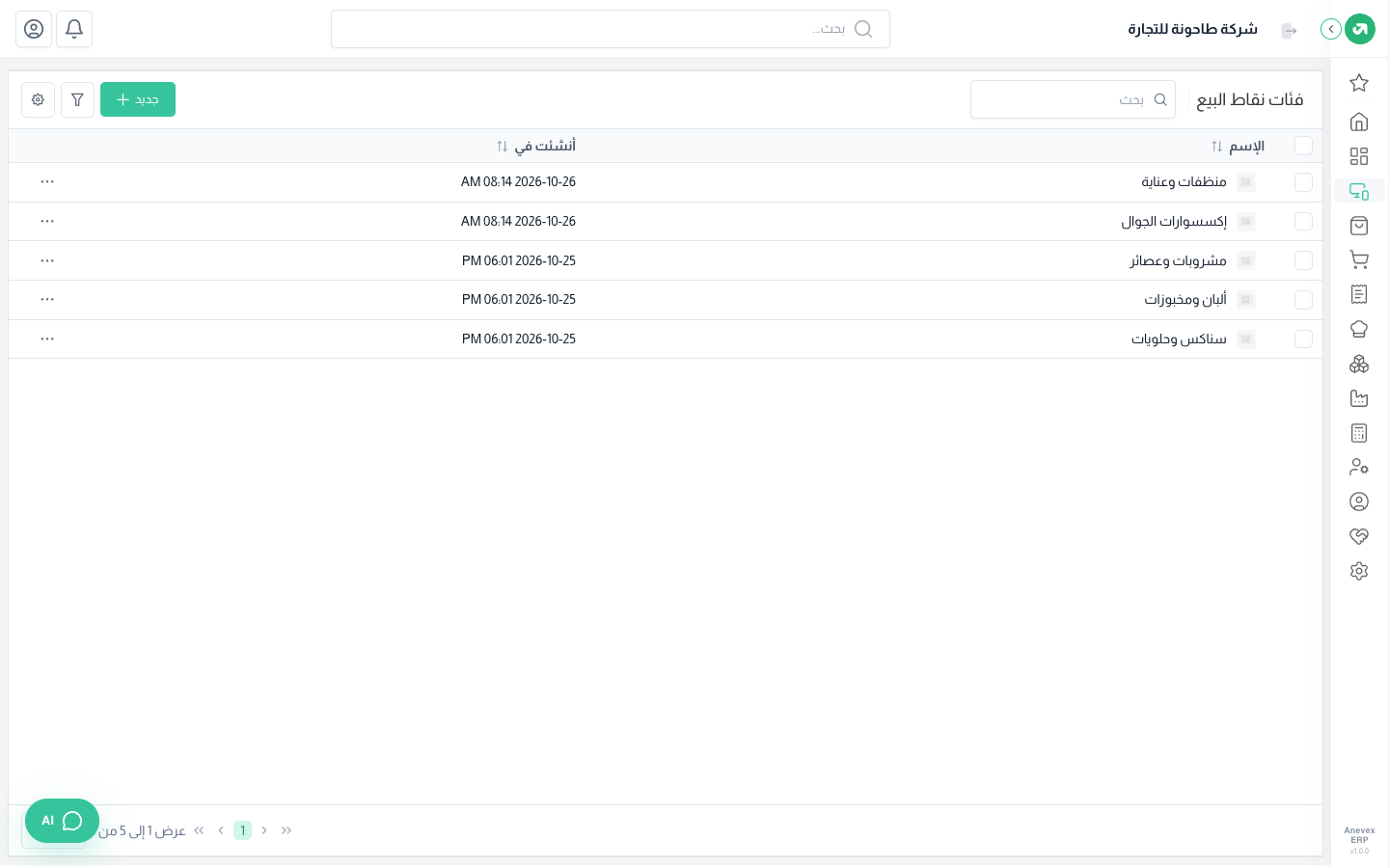Check the box for ألبان ومخبوزات
Viewport: 1389px width, 868px height.
tap(1303, 300)
